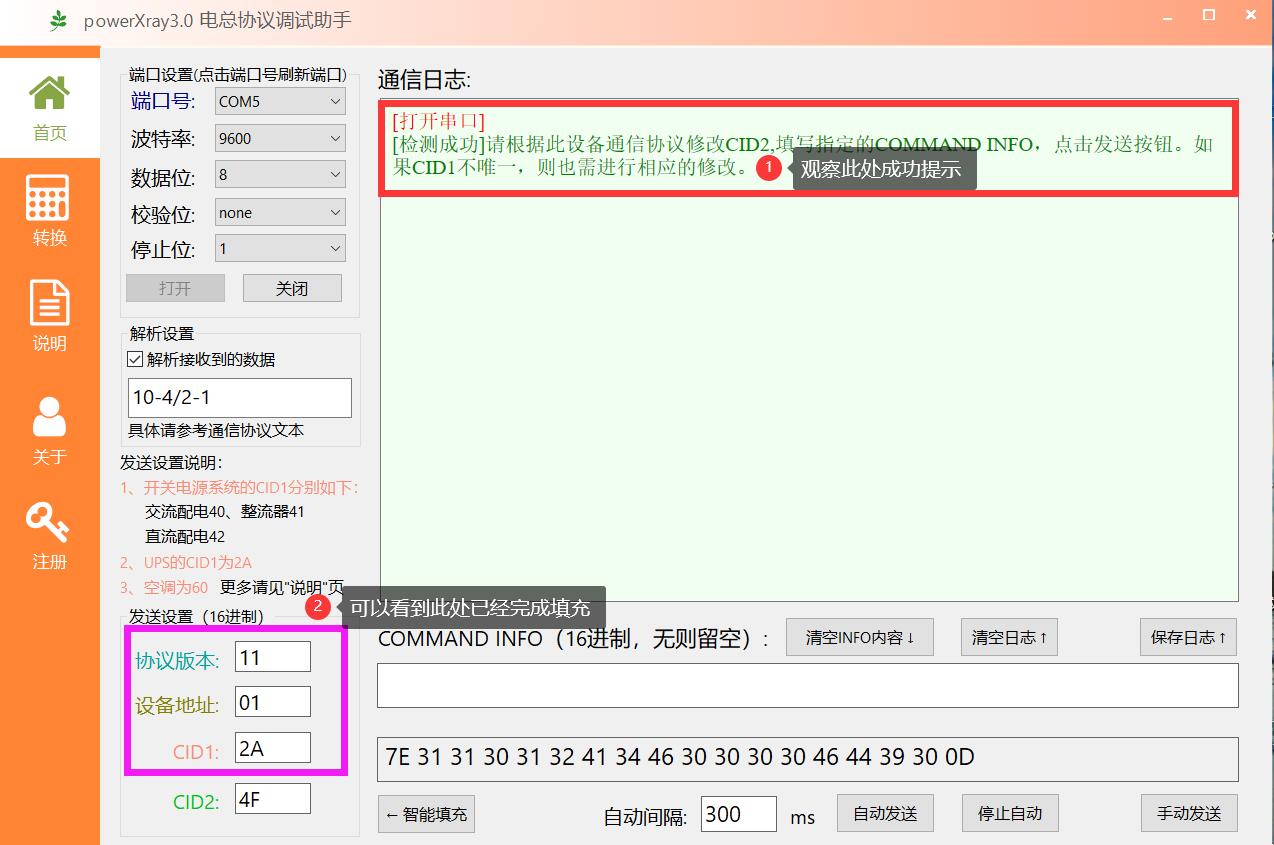Click the 智能填充 button

coord(426,814)
